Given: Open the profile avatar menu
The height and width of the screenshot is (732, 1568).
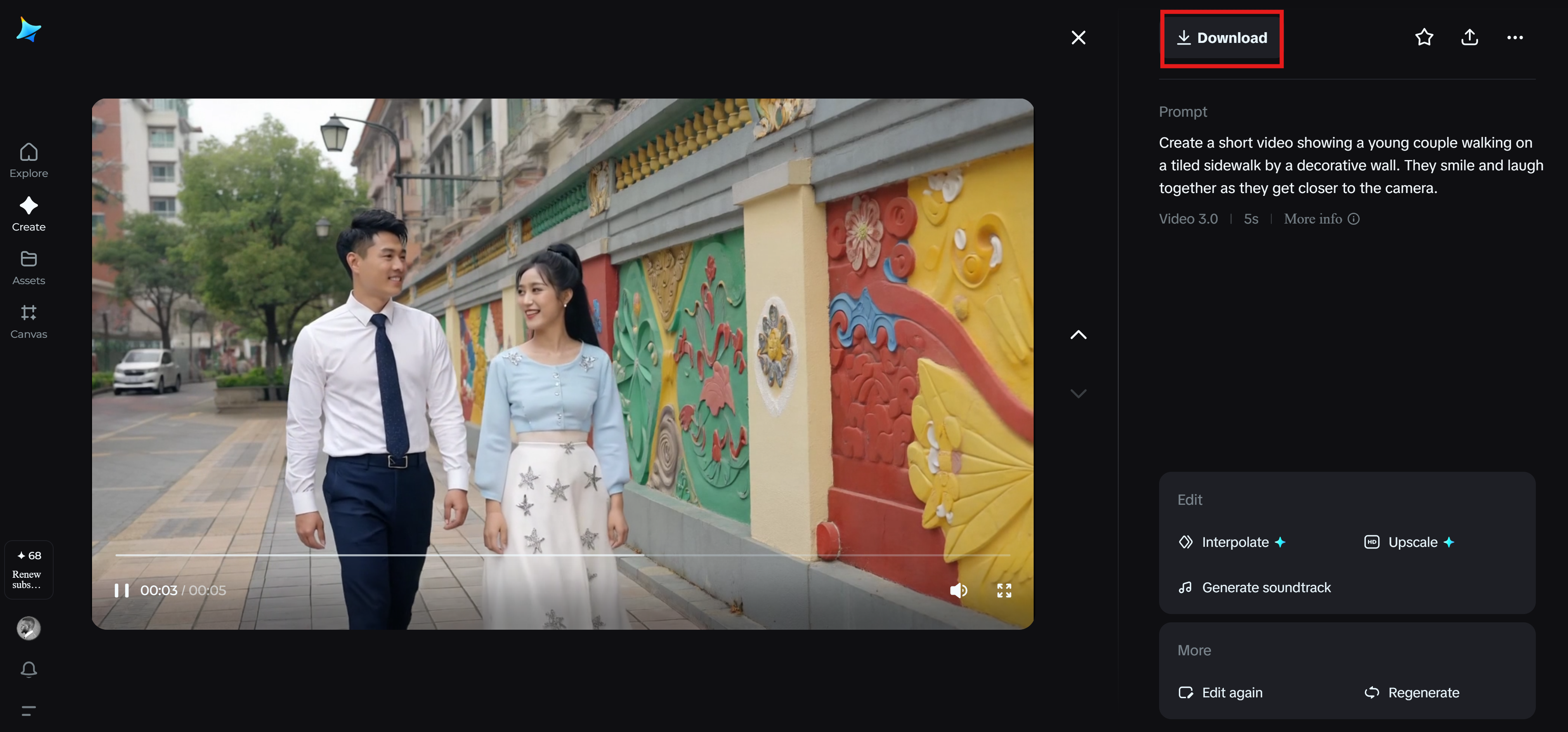Looking at the screenshot, I should pyautogui.click(x=28, y=628).
